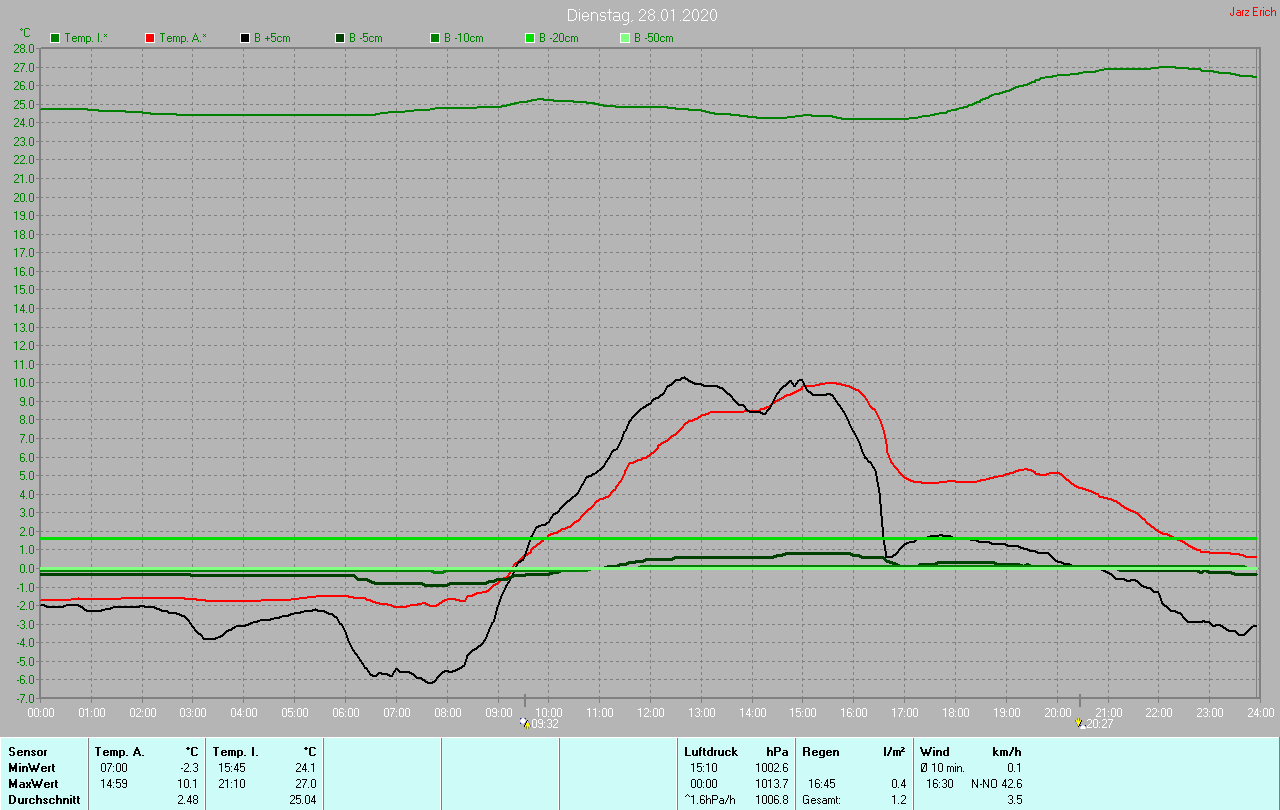Screen dimensions: 1280x810
Task: Click the Wind column header
Action: point(935,751)
